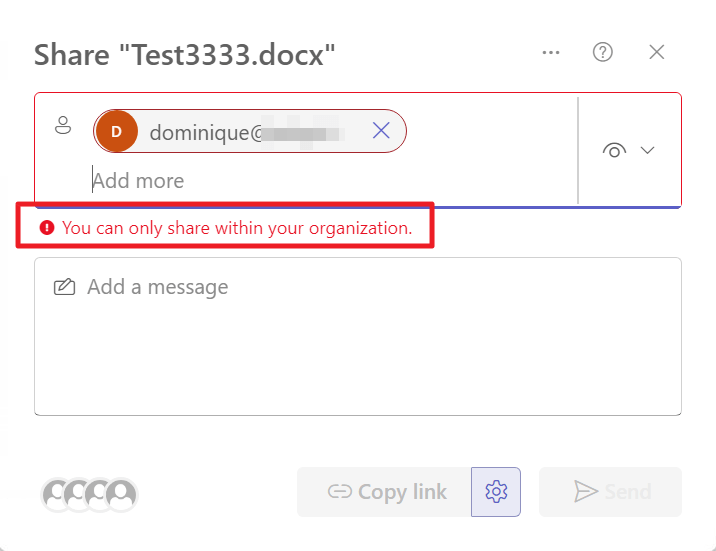
Task: Click the Send button label
Action: coord(628,492)
